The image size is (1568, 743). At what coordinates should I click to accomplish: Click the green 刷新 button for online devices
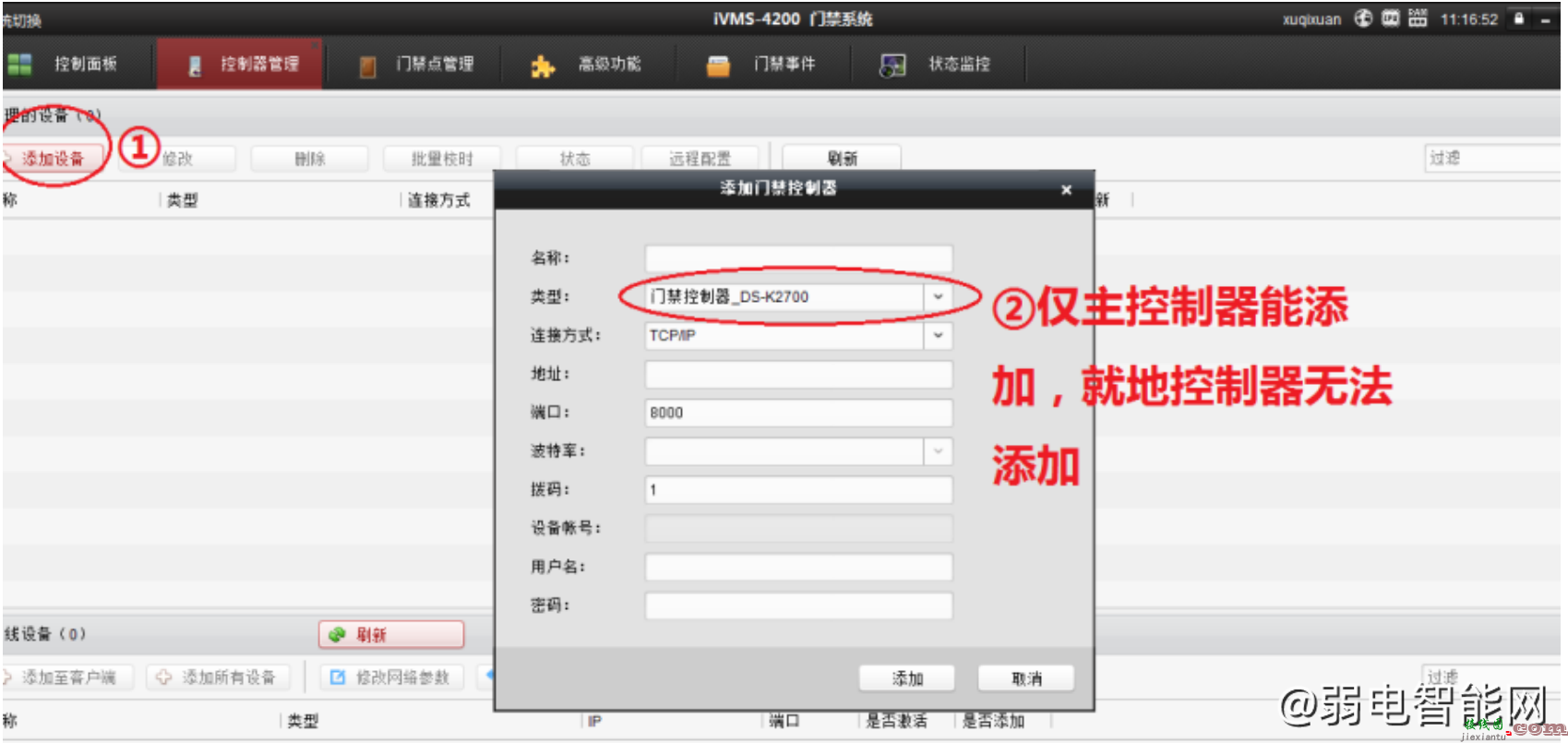[391, 635]
